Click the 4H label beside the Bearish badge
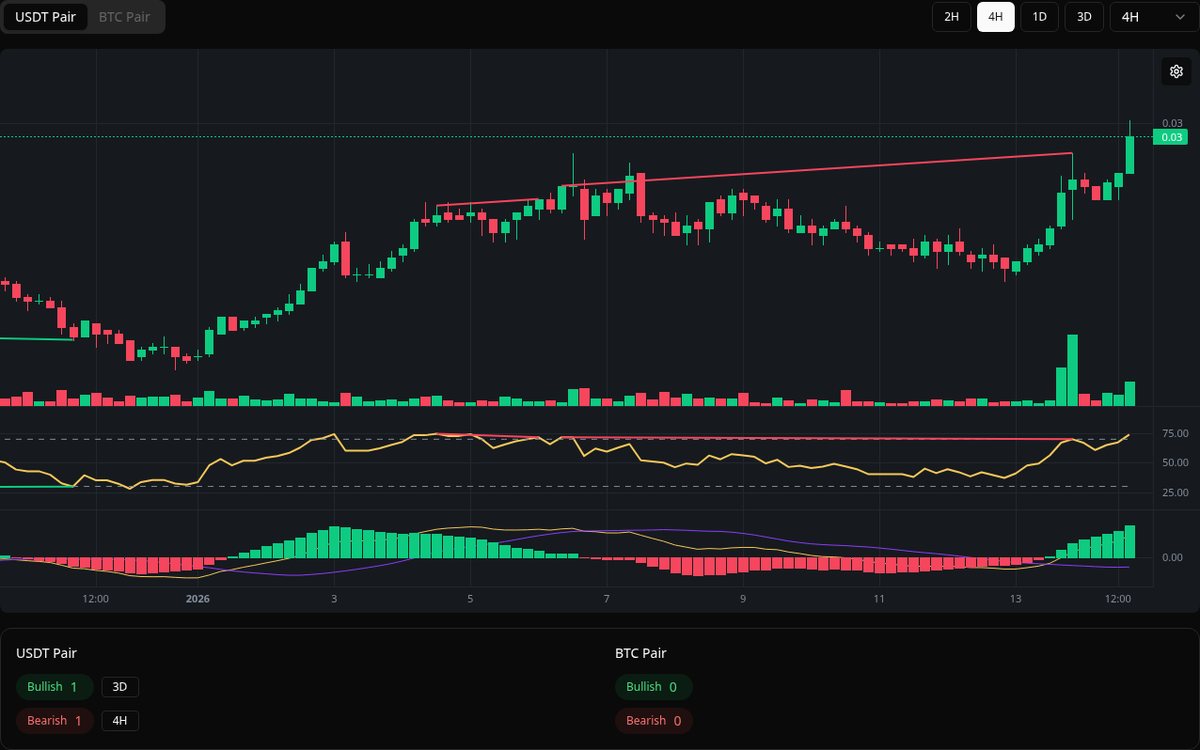Image resolution: width=1200 pixels, height=750 pixels. click(x=119, y=720)
